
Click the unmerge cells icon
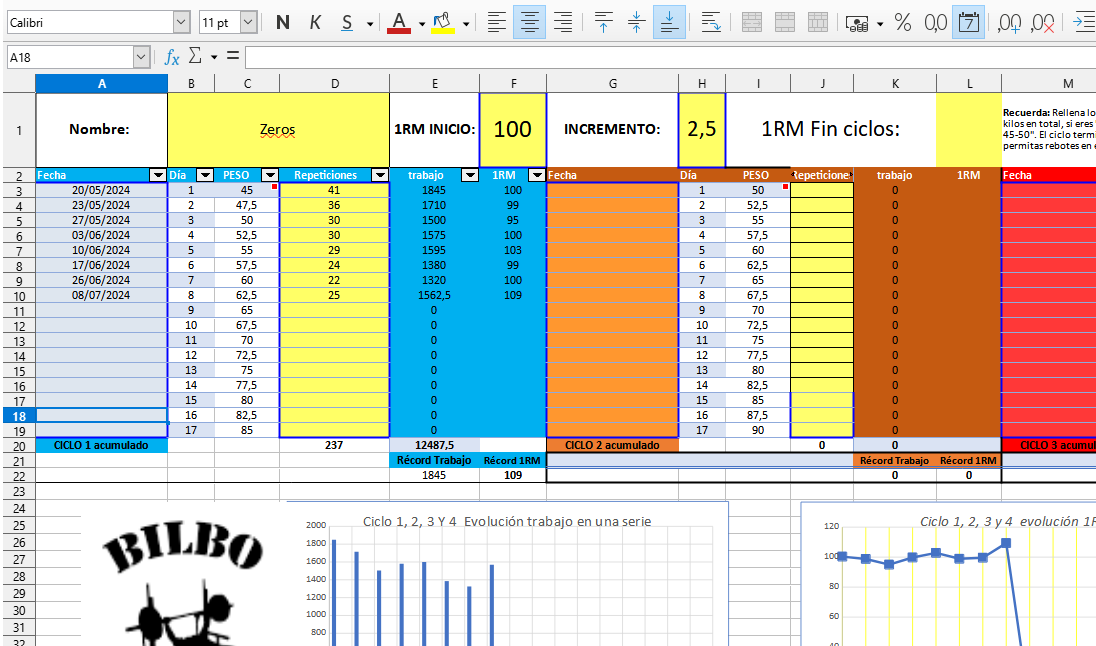[818, 22]
